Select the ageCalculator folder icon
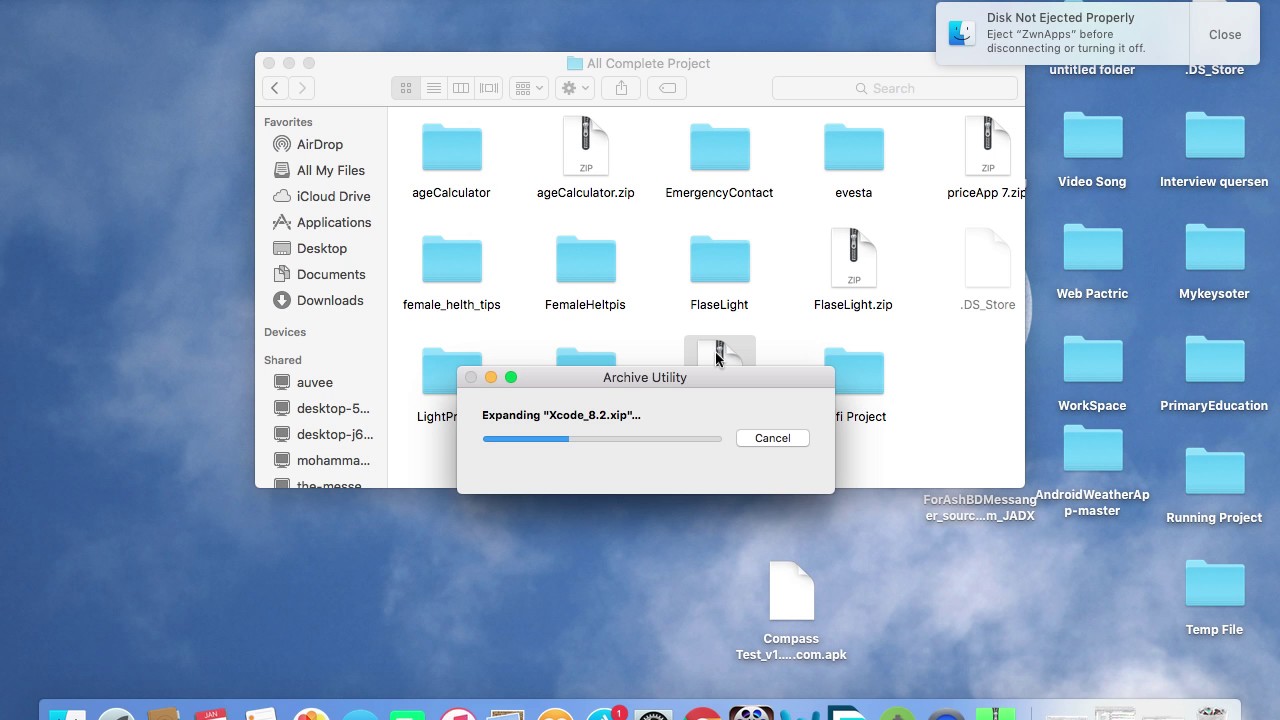 click(x=452, y=147)
